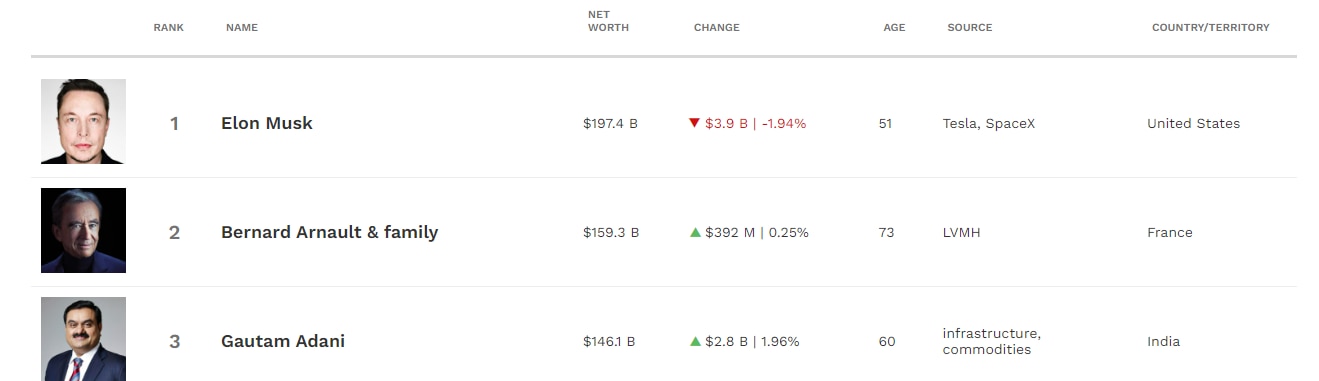1319x381 pixels.
Task: Click Bernard Arnault's portrait photo
Action: pyautogui.click(x=83, y=230)
